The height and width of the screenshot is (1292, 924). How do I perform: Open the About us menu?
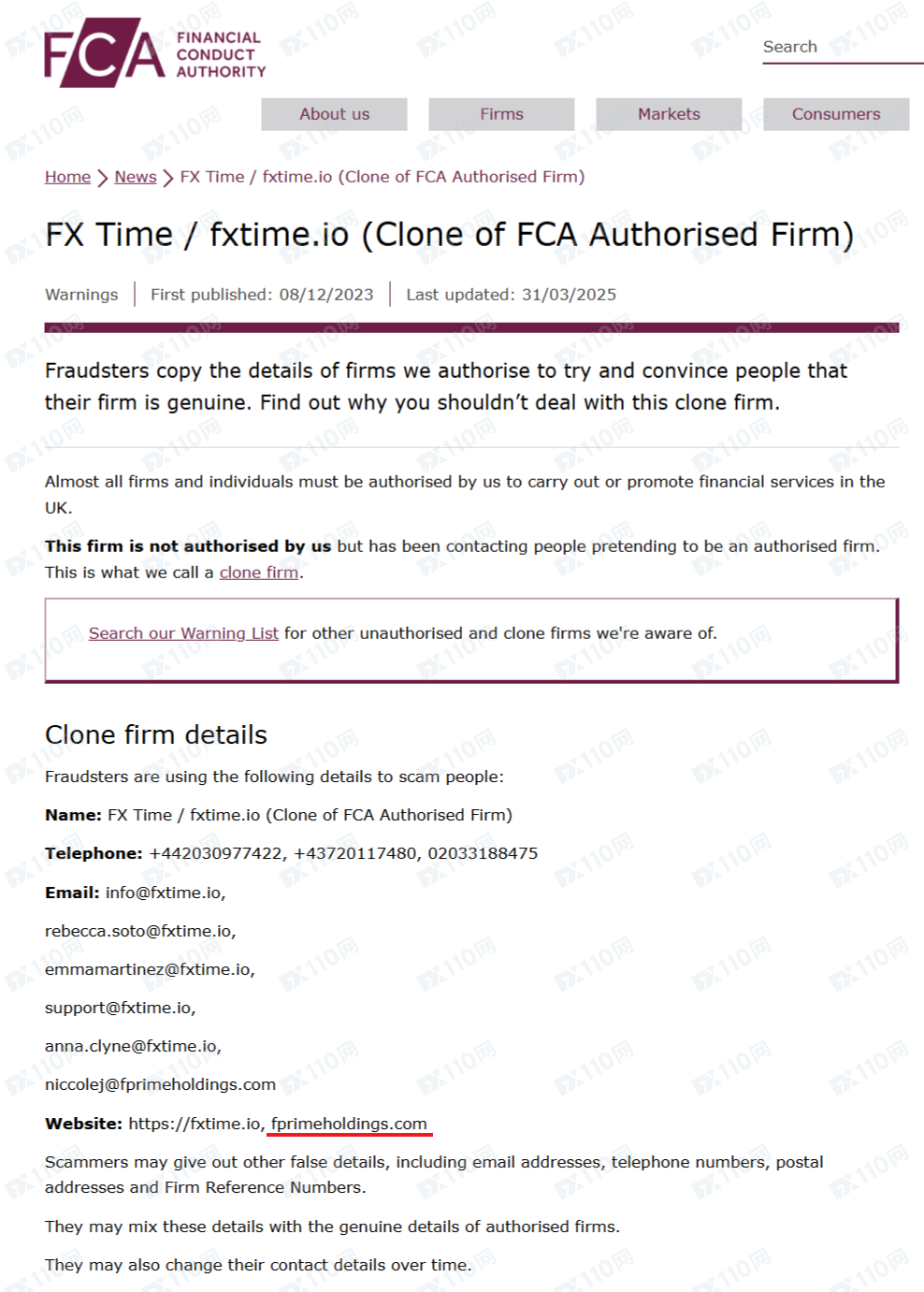[x=334, y=114]
